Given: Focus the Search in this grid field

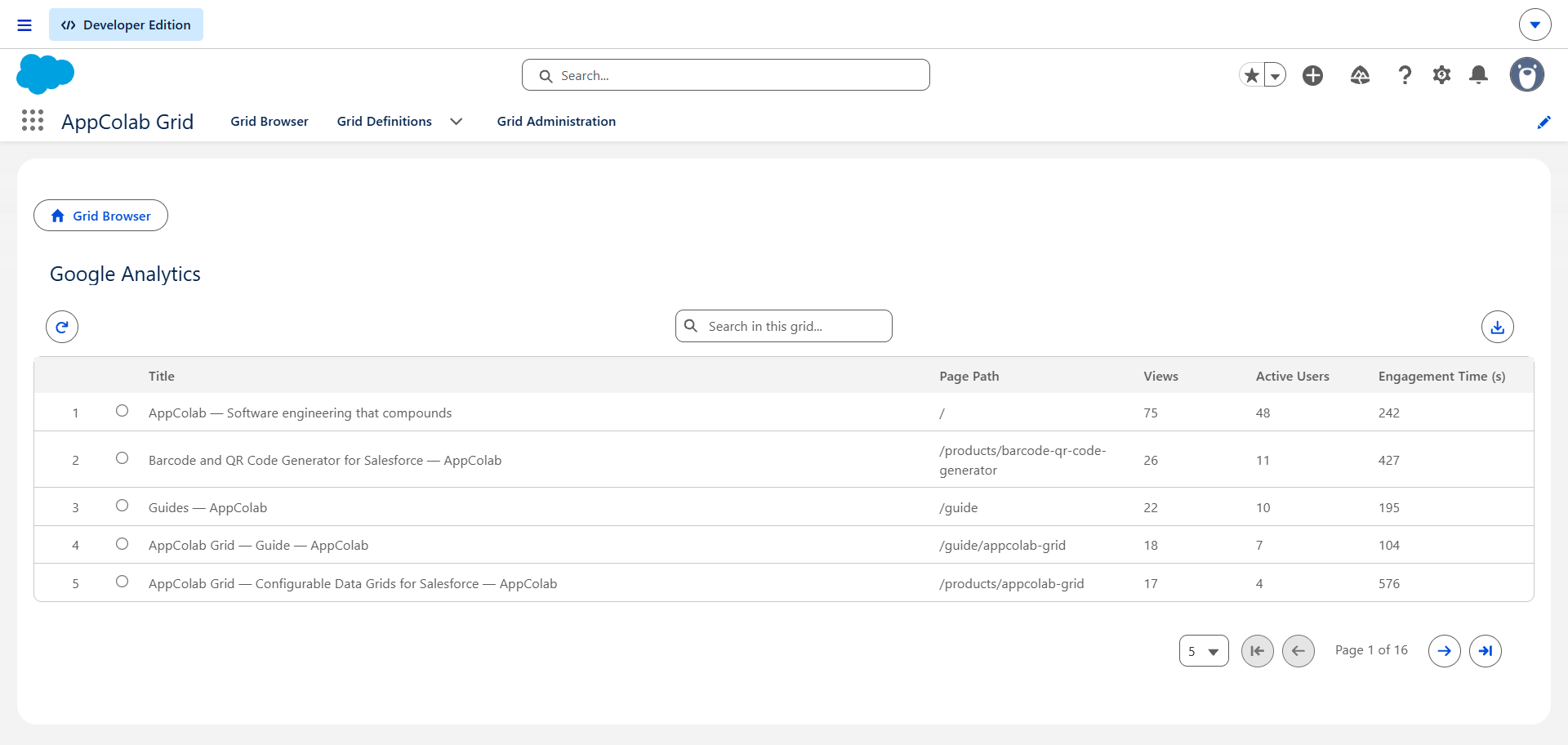Looking at the screenshot, I should click(784, 326).
